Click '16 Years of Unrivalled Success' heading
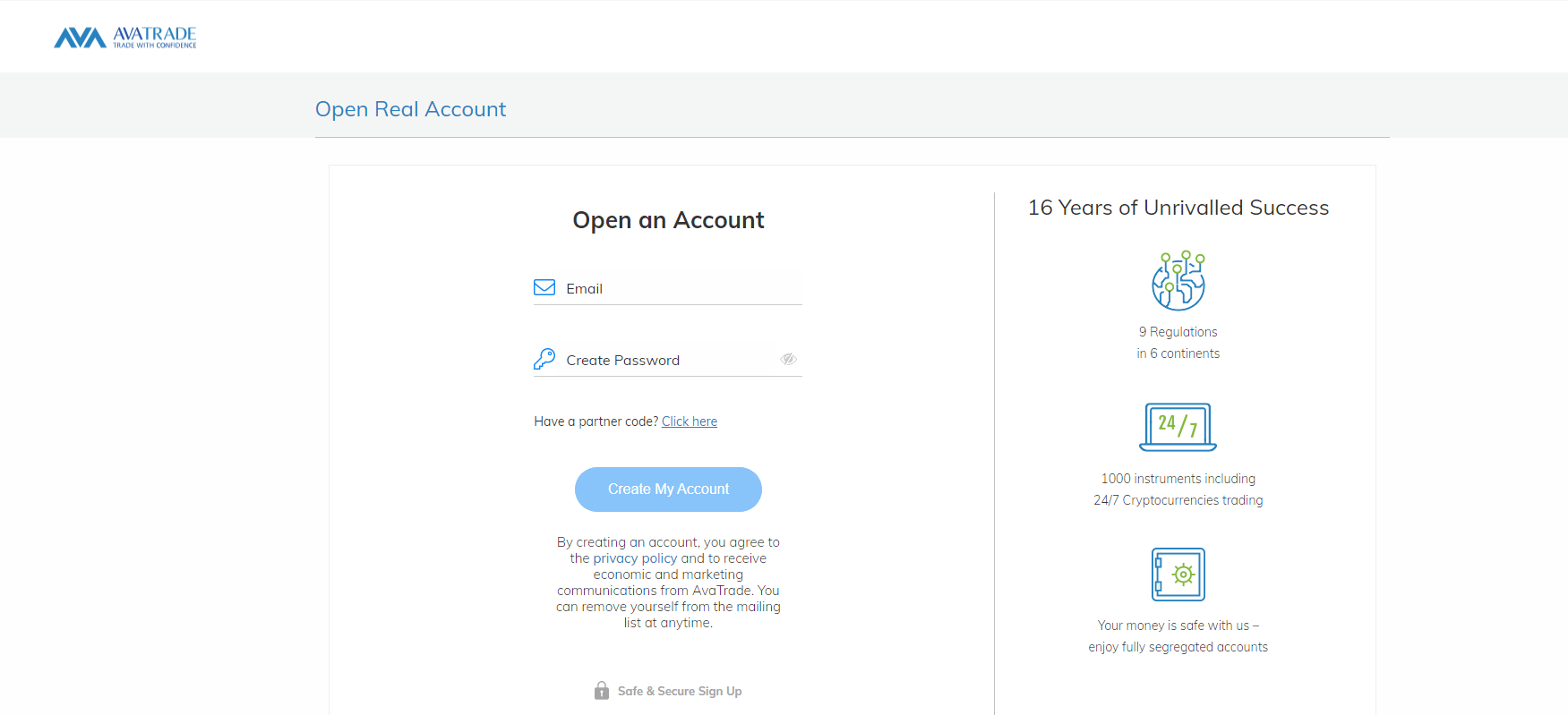 [1178, 208]
